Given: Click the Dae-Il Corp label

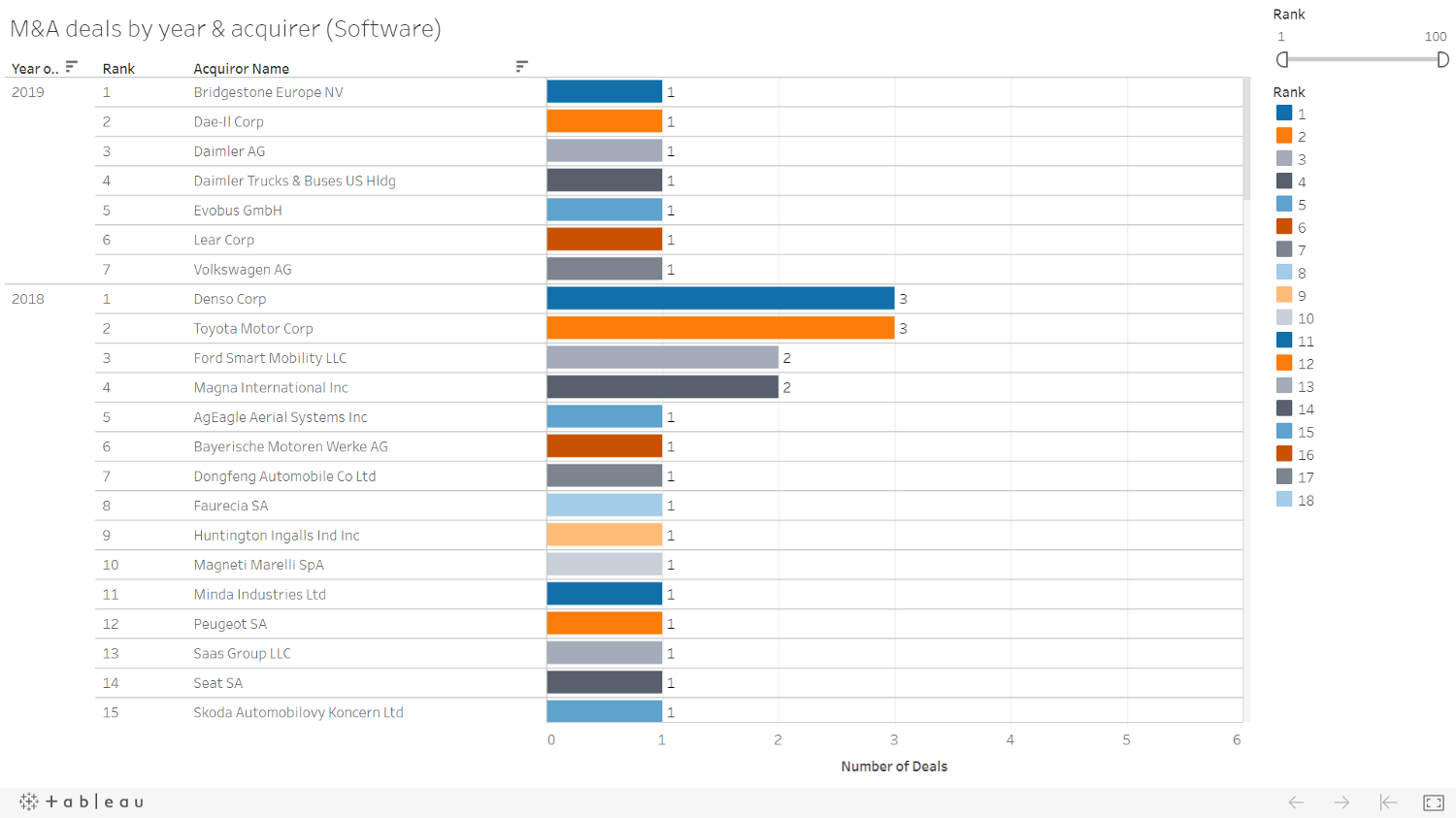Looking at the screenshot, I should click(228, 122).
